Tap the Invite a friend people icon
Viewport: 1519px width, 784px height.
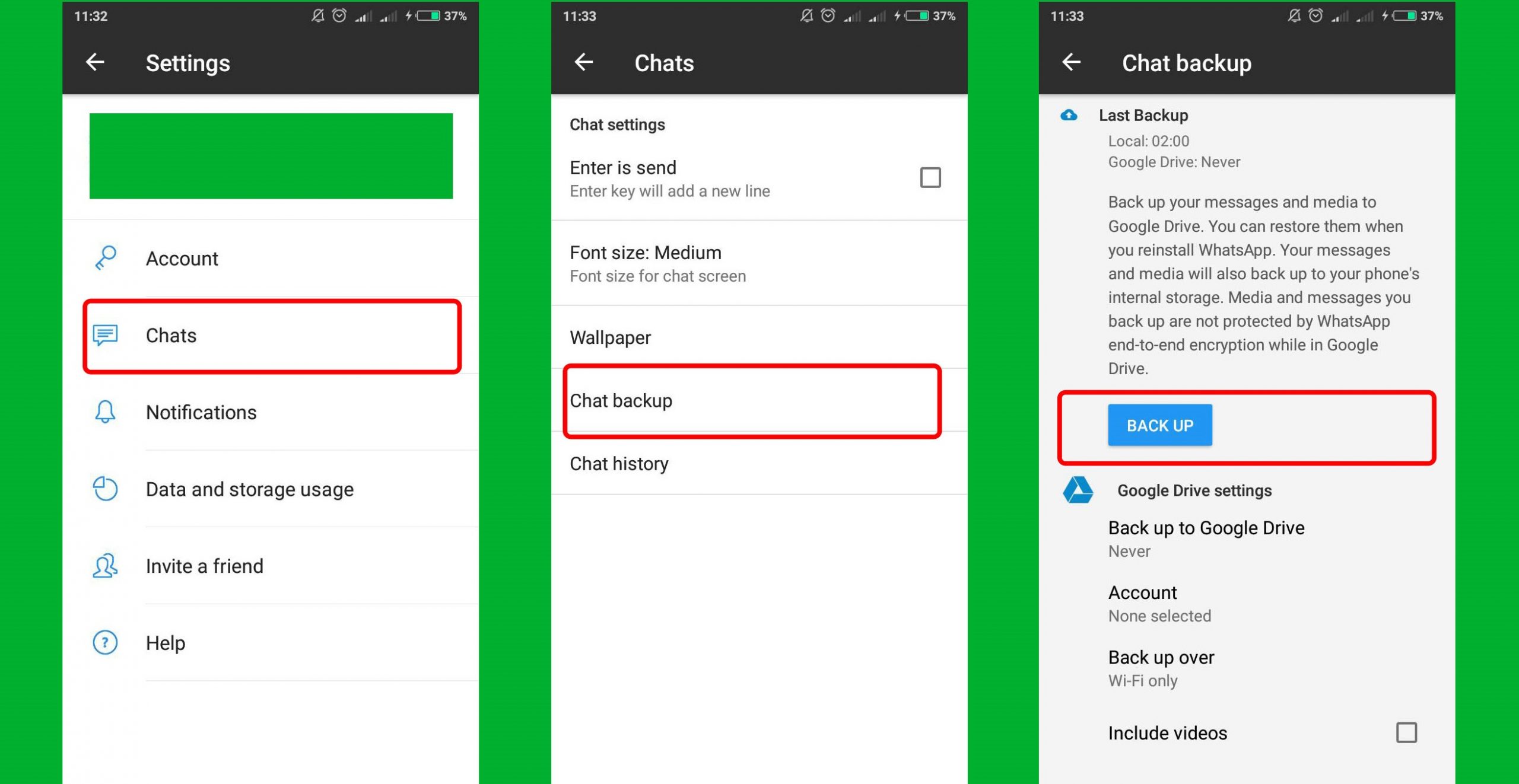[x=106, y=566]
